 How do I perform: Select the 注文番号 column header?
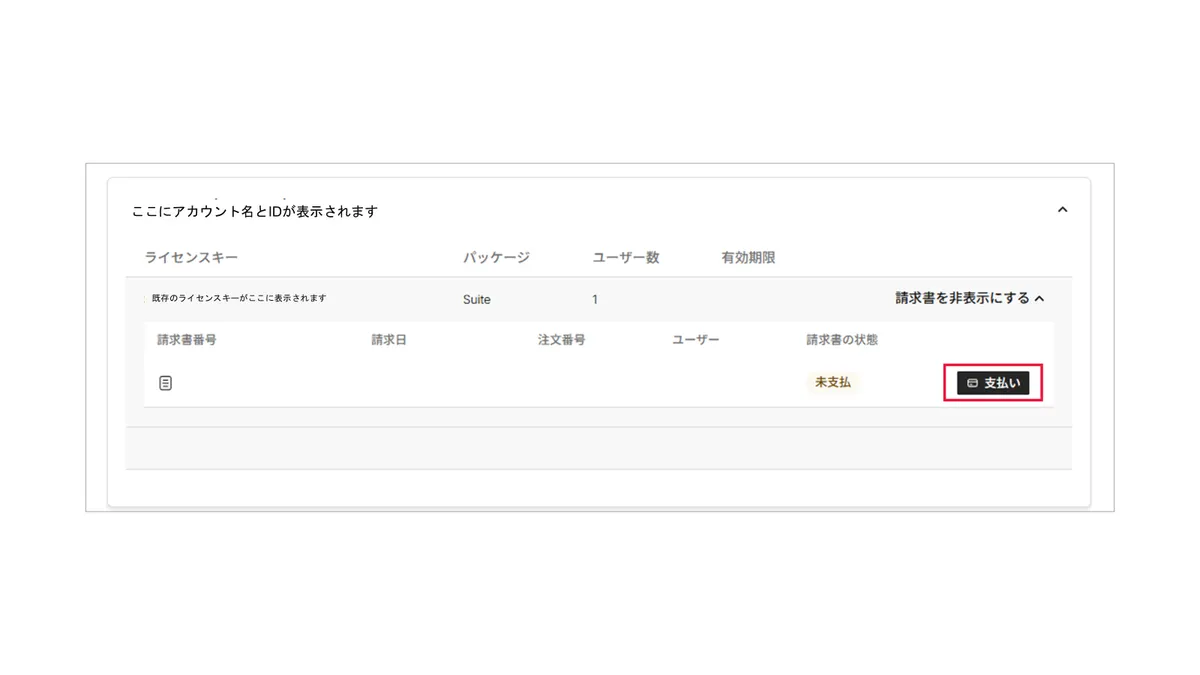[562, 340]
